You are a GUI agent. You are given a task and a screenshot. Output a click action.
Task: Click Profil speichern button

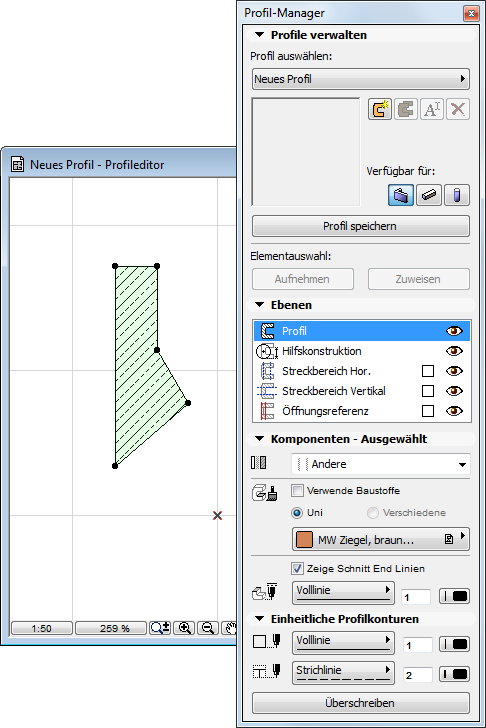coord(361,226)
